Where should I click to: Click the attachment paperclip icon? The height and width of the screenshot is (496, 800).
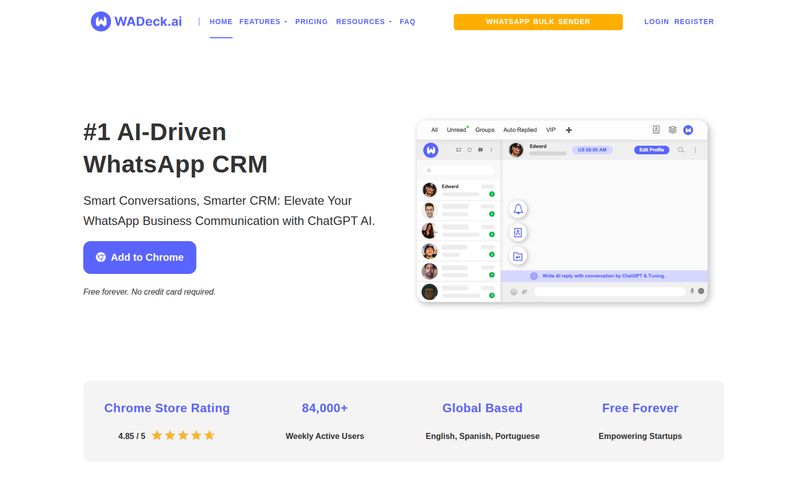[524, 292]
